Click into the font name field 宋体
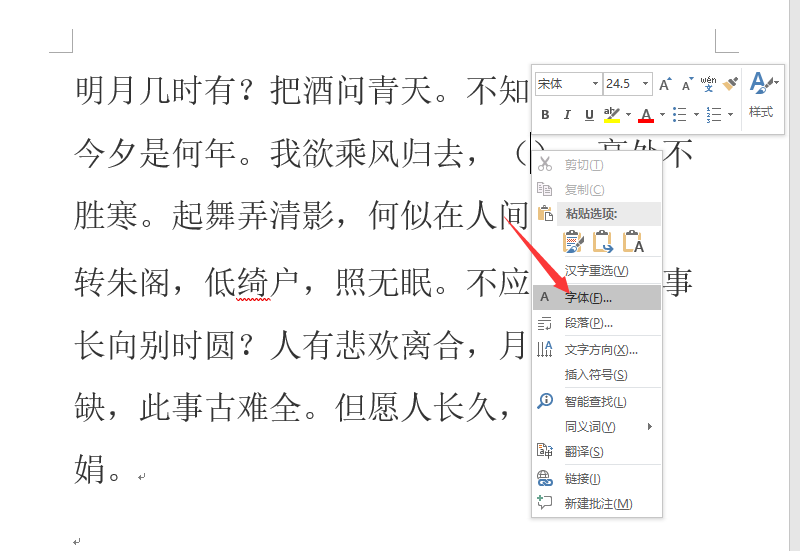This screenshot has width=800, height=551. [563, 84]
